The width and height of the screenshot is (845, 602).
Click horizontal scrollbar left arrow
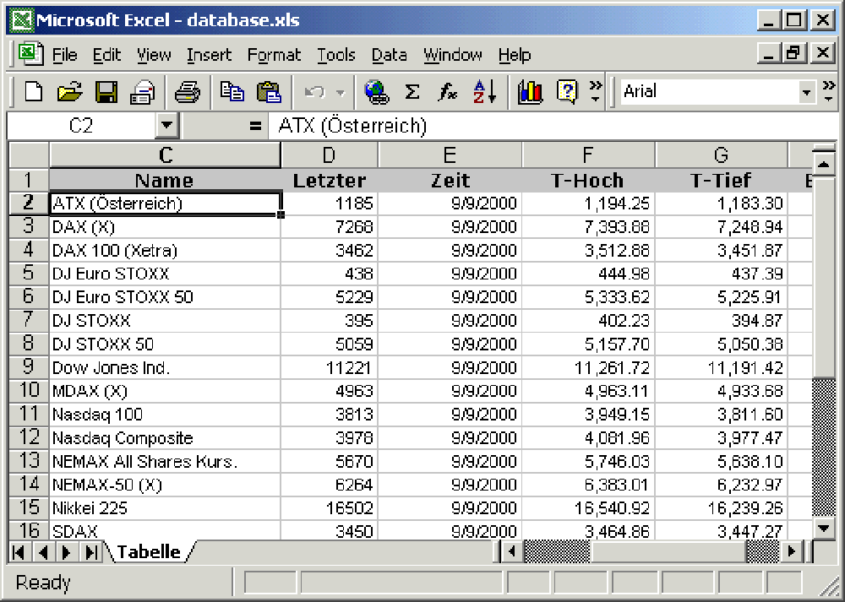(x=512, y=552)
